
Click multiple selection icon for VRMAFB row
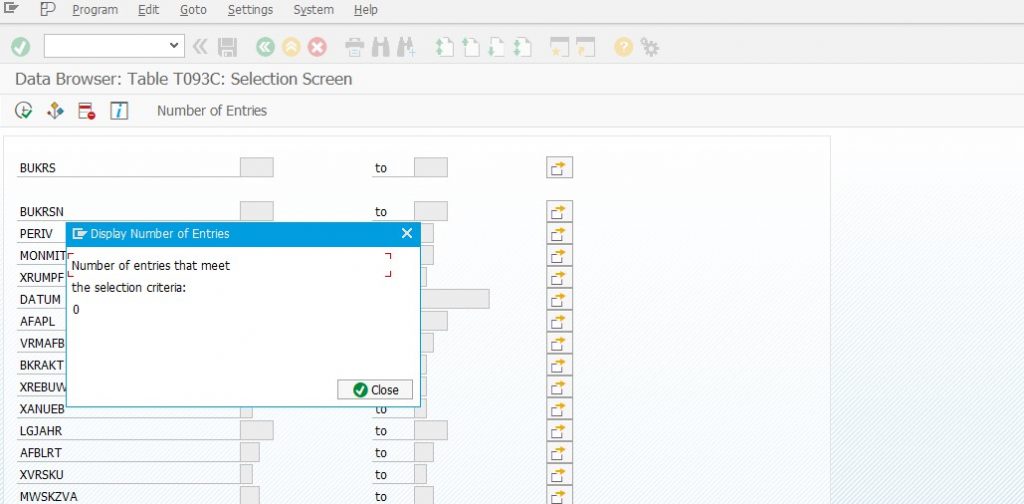point(559,343)
